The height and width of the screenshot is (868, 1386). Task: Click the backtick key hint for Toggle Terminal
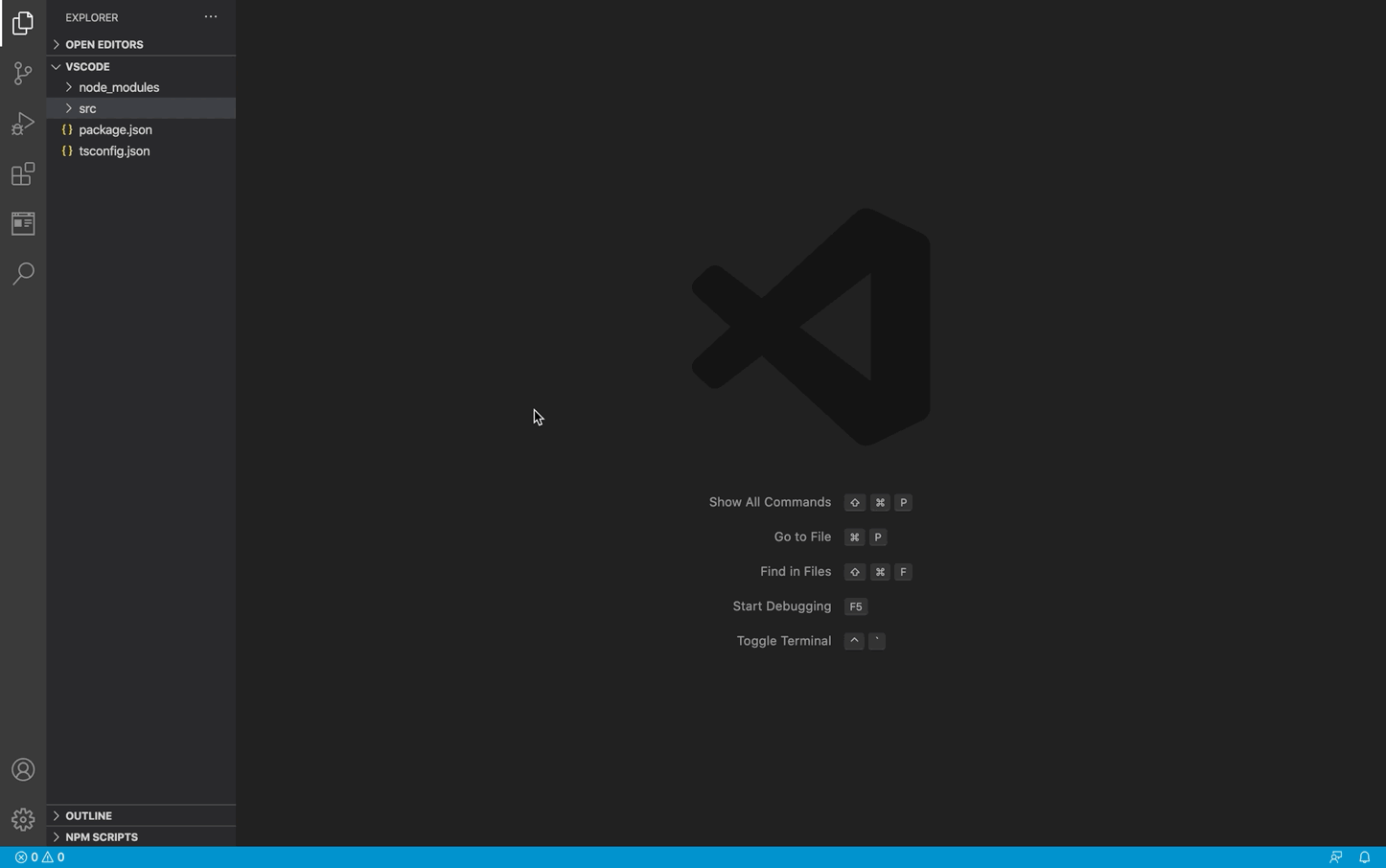(877, 641)
